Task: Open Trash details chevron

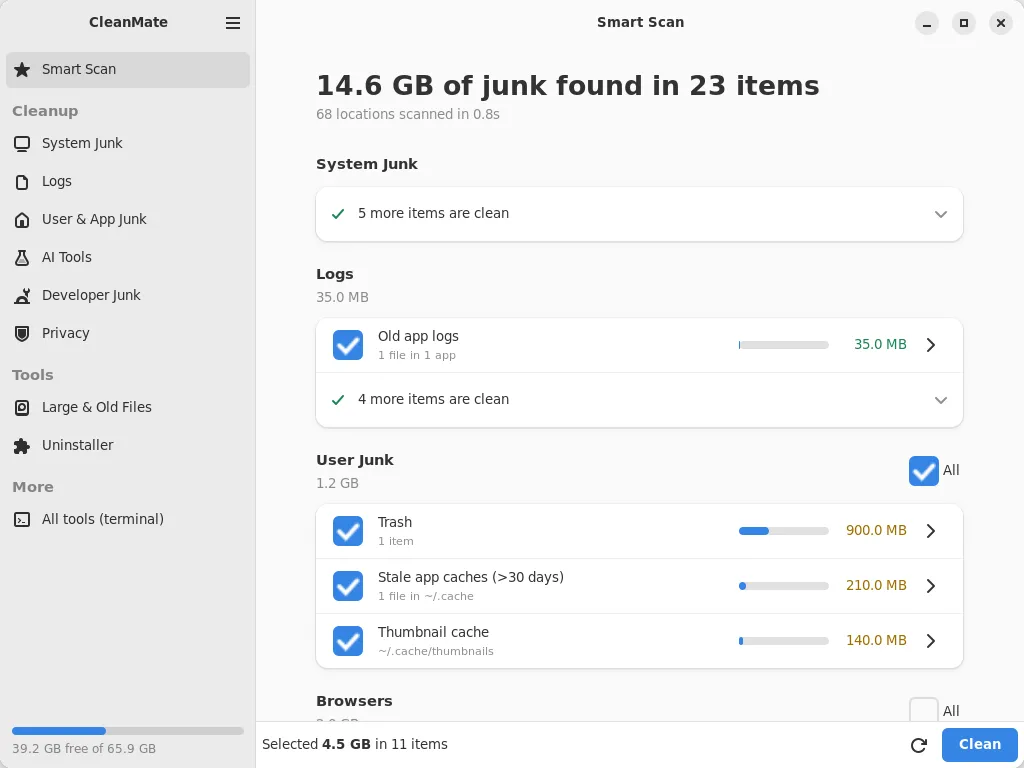Action: point(931,531)
